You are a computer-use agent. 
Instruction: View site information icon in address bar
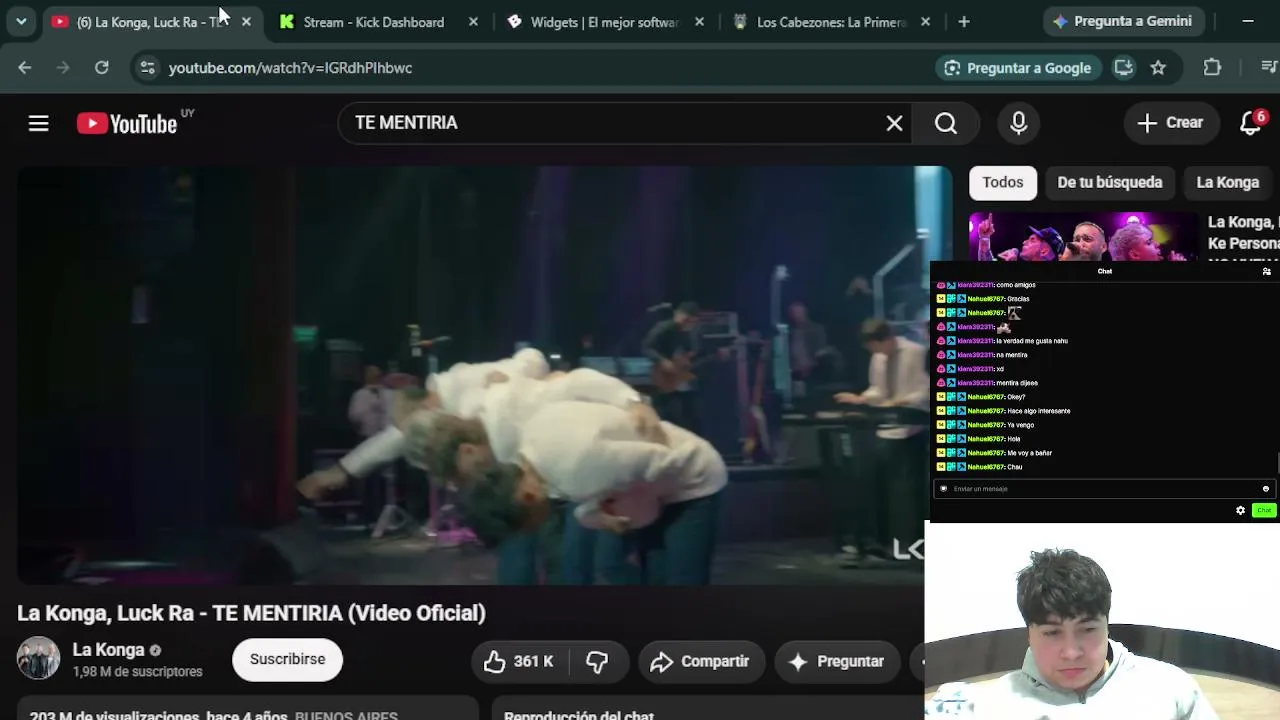pyautogui.click(x=147, y=68)
